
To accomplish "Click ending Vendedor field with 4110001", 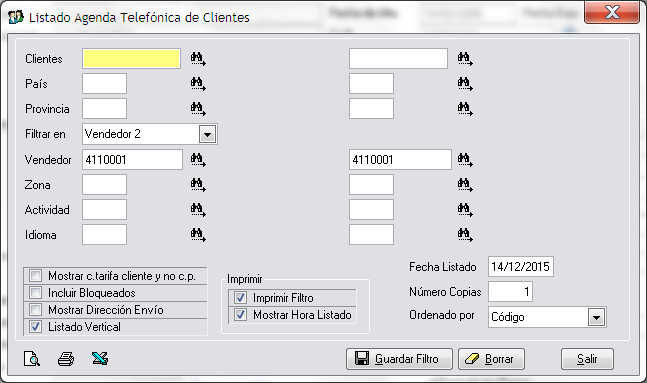I will click(400, 159).
